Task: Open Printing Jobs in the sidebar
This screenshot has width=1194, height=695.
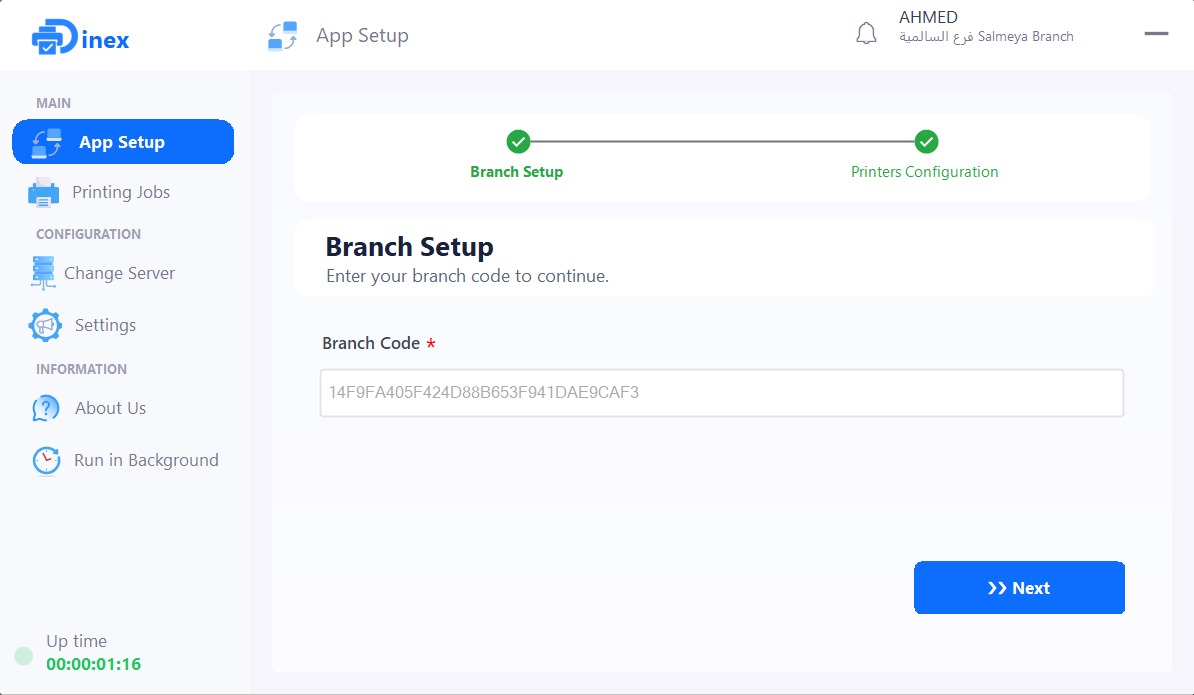Action: tap(121, 193)
